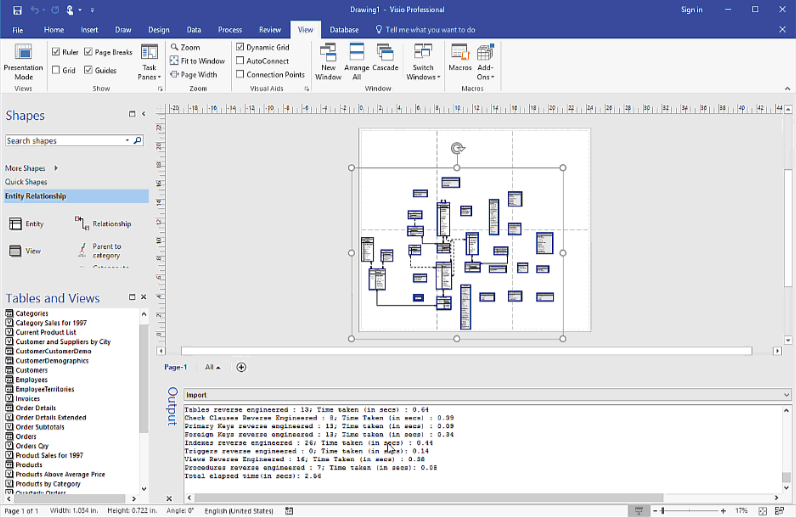Select the Entity Relationship stencil
This screenshot has height=517, width=796.
click(x=76, y=196)
